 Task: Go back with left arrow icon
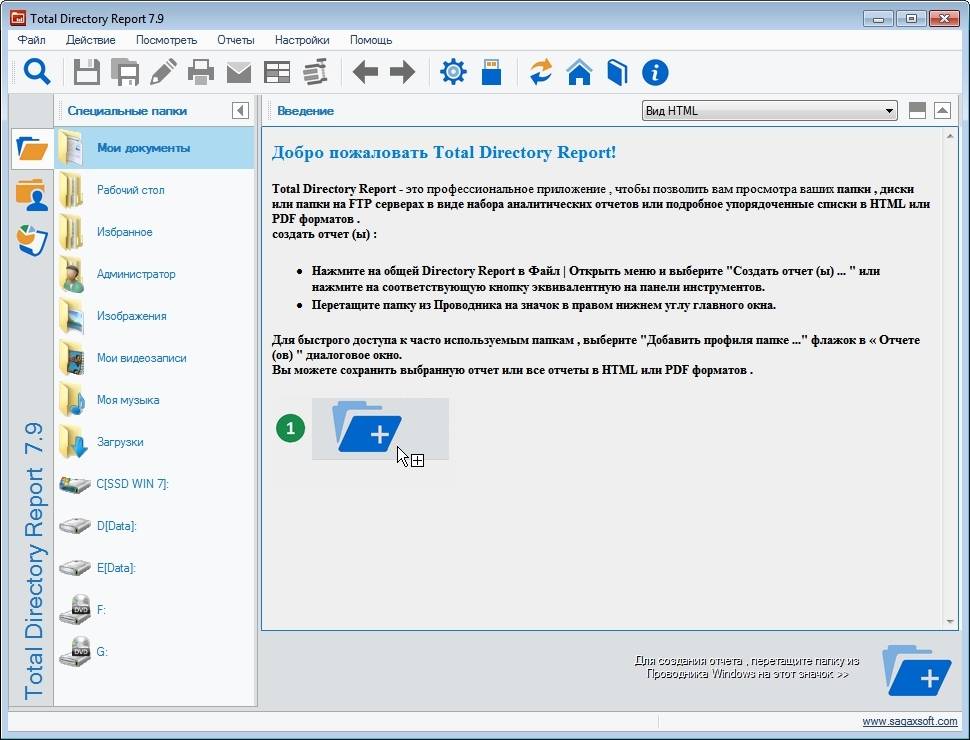pos(366,72)
